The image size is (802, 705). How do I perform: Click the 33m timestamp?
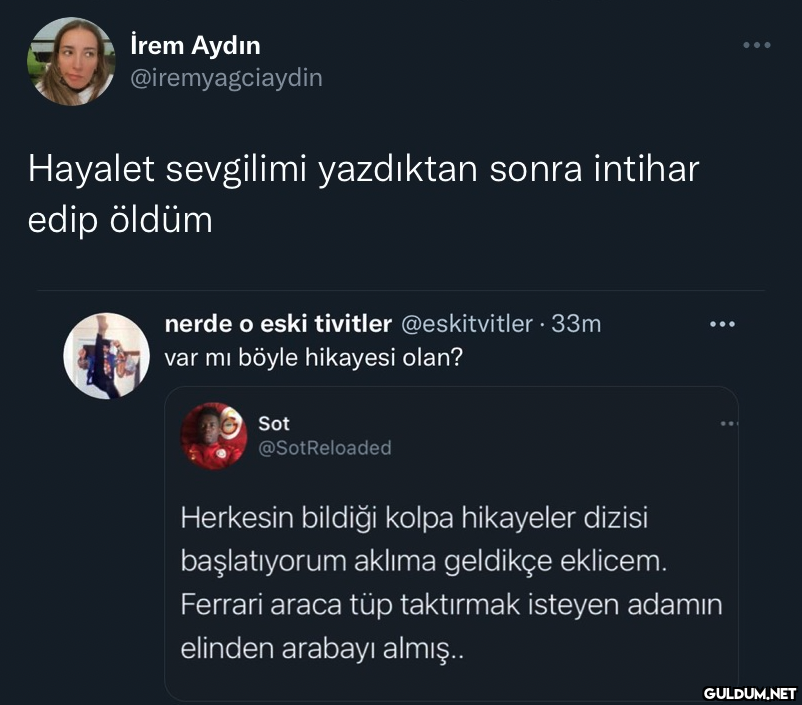[577, 323]
